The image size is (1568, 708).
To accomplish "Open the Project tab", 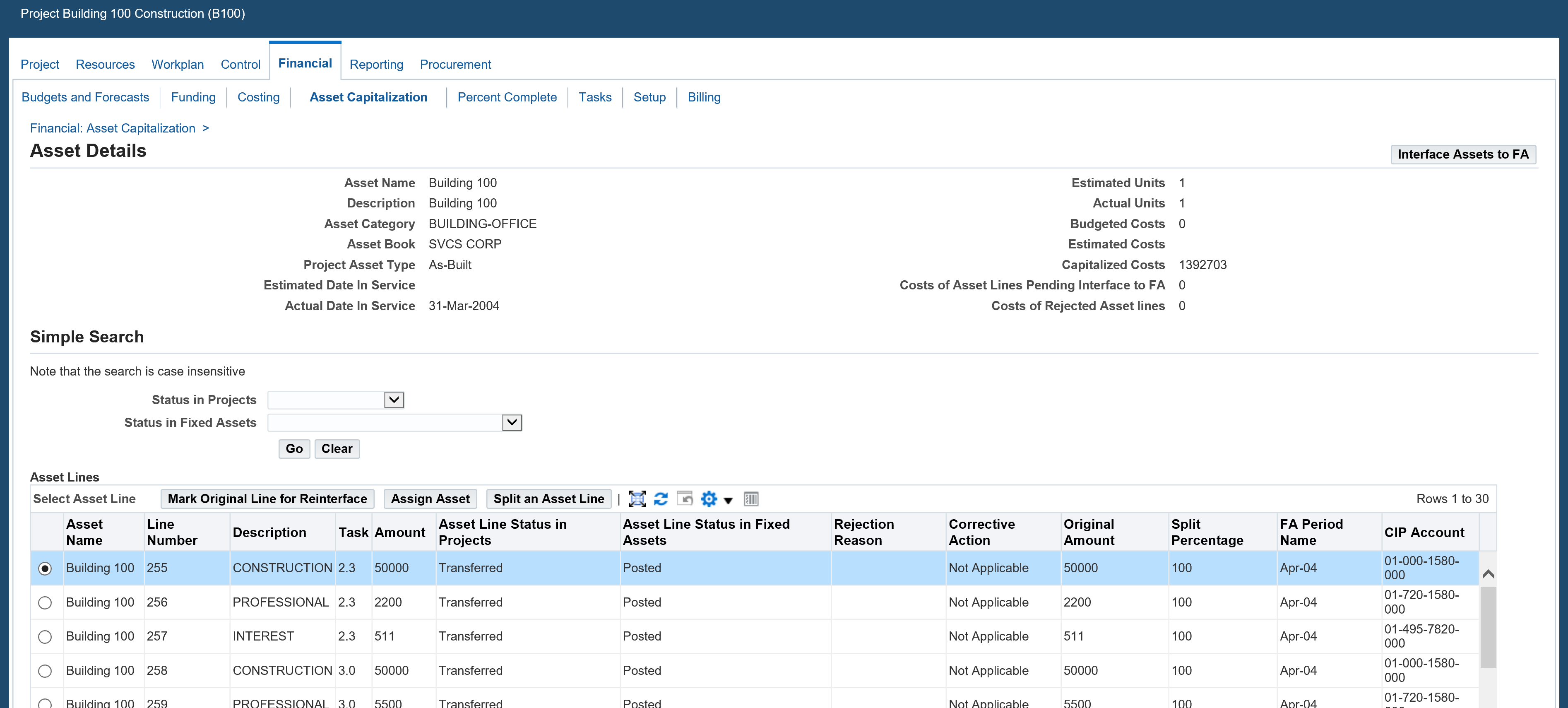I will point(40,65).
